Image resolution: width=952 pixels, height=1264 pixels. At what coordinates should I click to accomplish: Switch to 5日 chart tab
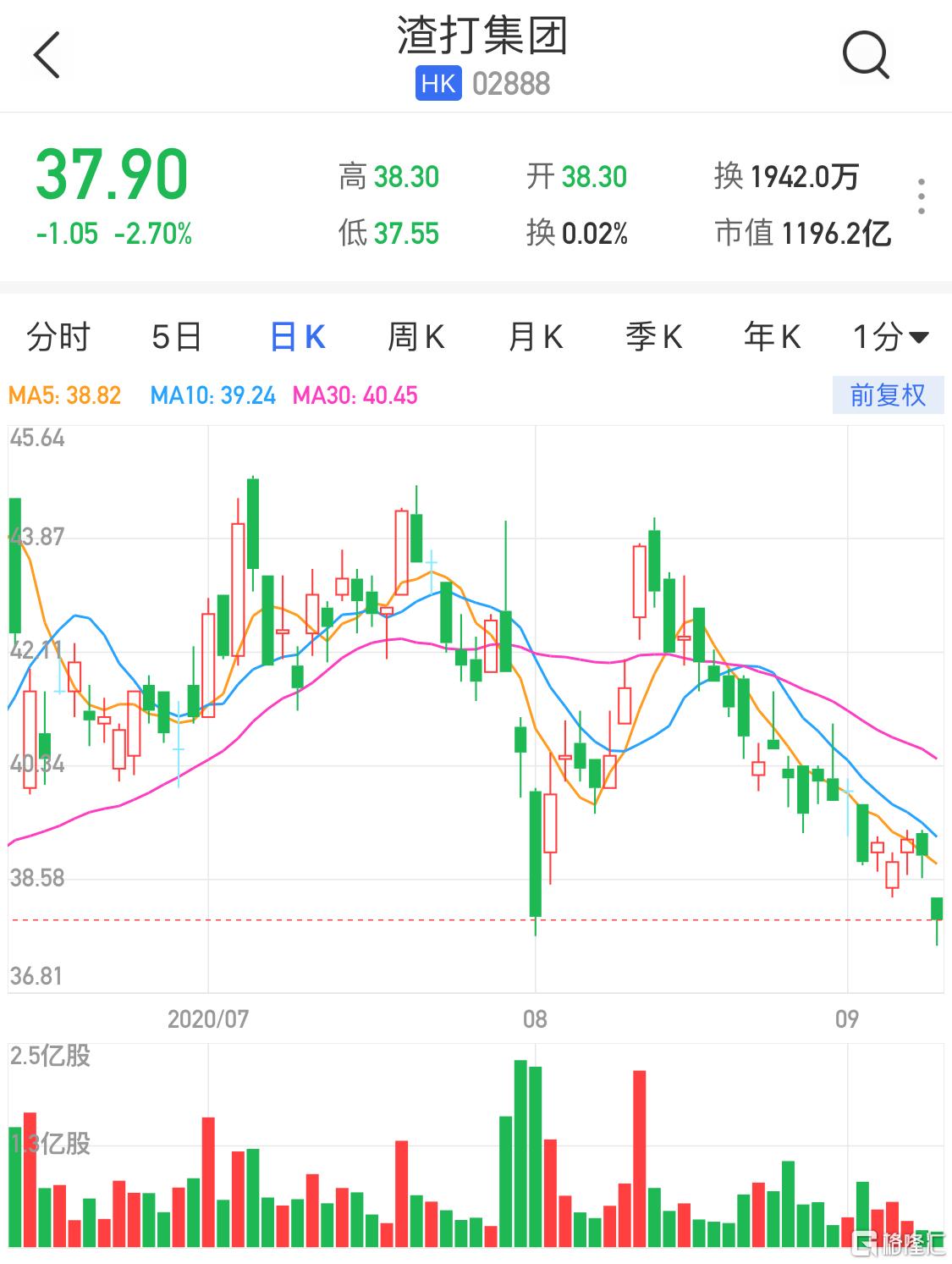coord(177,337)
